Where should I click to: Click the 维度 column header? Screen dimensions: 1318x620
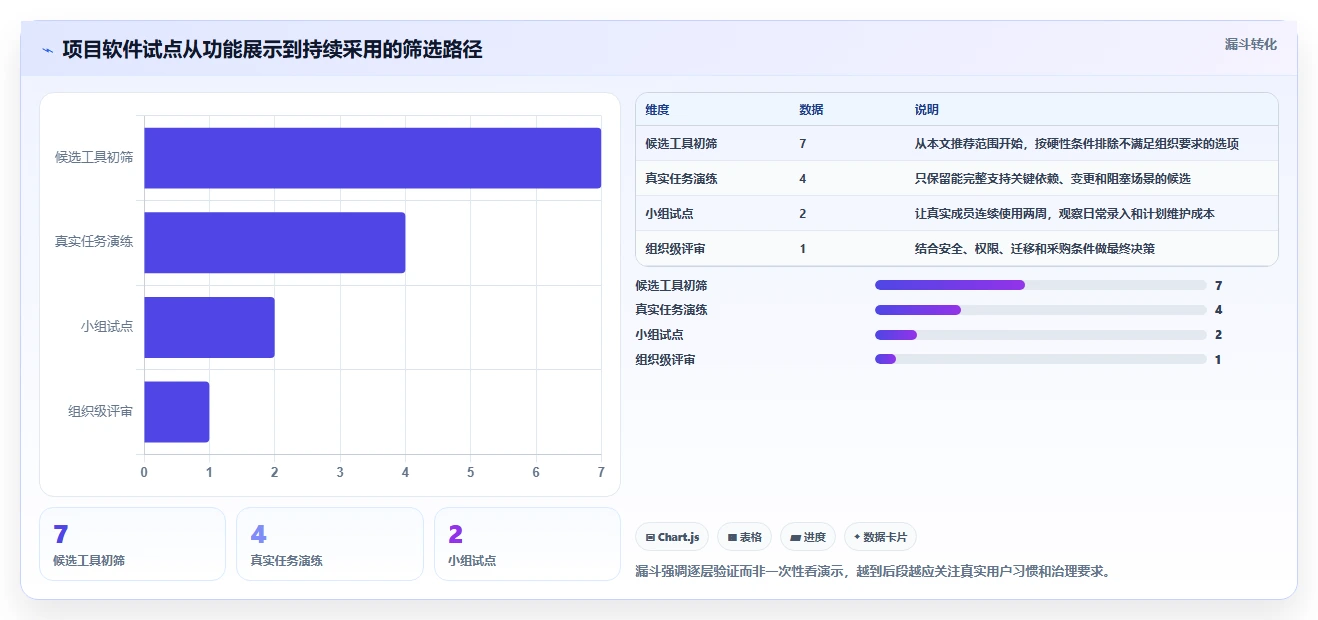[x=657, y=110]
